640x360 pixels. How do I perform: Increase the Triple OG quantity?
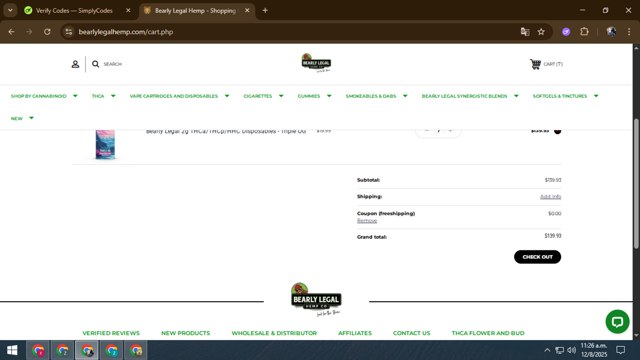450,131
